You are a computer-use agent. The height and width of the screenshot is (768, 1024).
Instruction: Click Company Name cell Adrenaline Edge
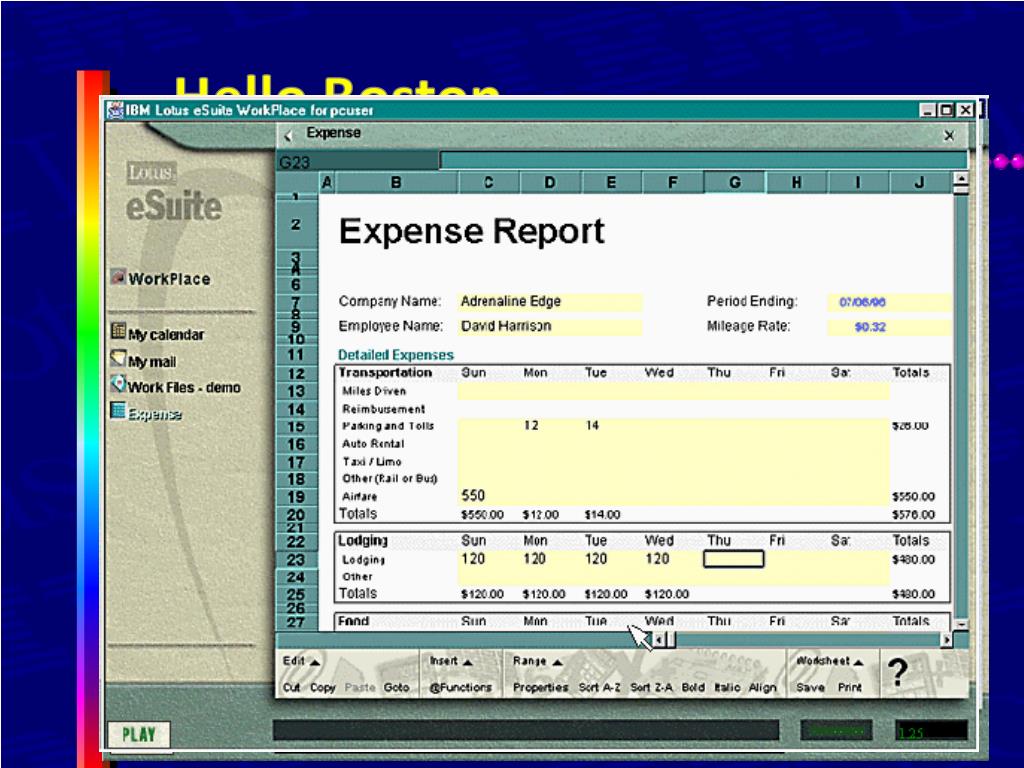pyautogui.click(x=550, y=302)
